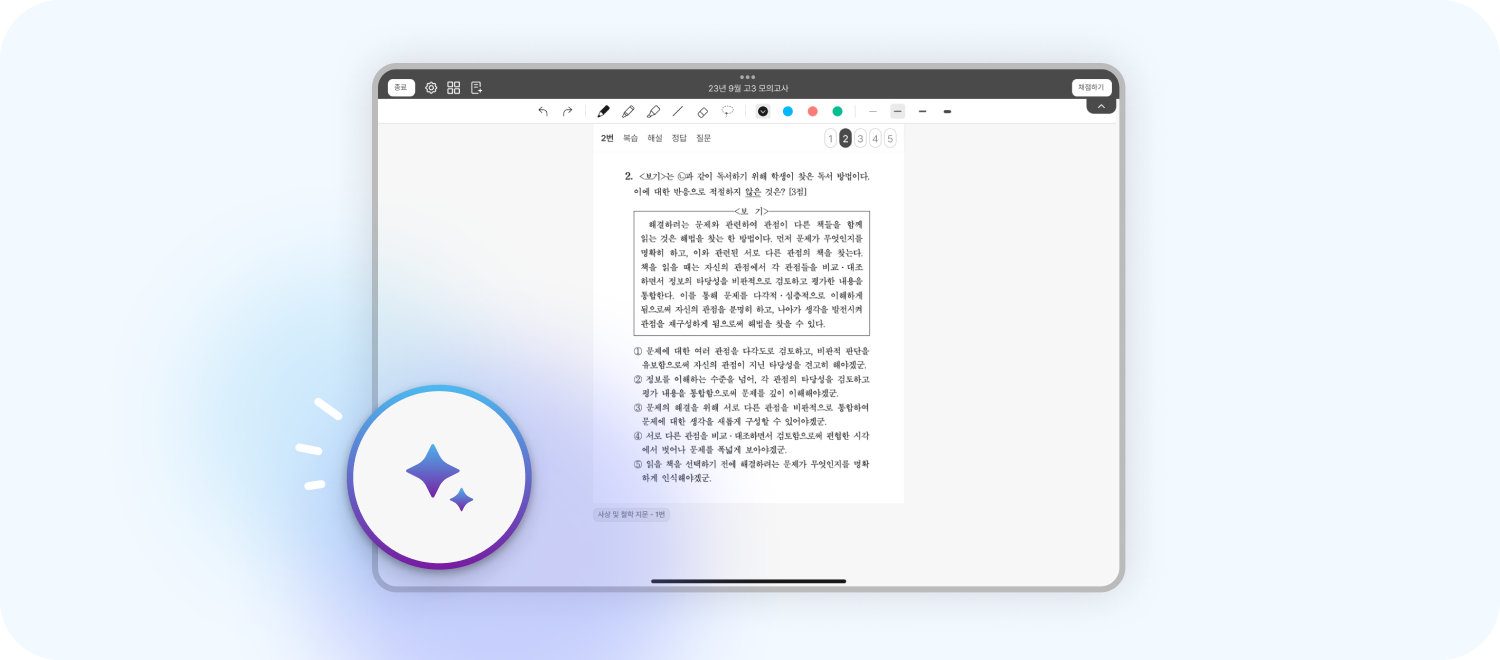This screenshot has height=660, width=1500.
Task: Click the sparkle AI icon in the circular badge
Action: [x=440, y=478]
